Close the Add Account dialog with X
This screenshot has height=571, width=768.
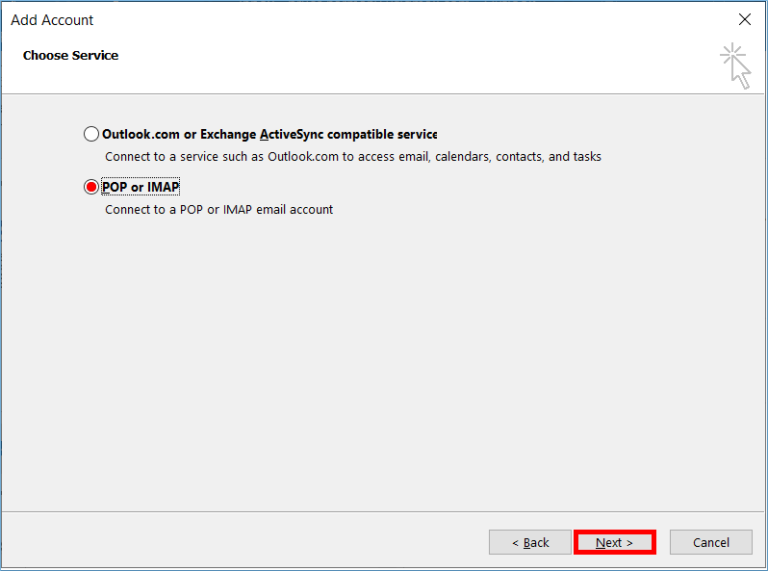[744, 19]
